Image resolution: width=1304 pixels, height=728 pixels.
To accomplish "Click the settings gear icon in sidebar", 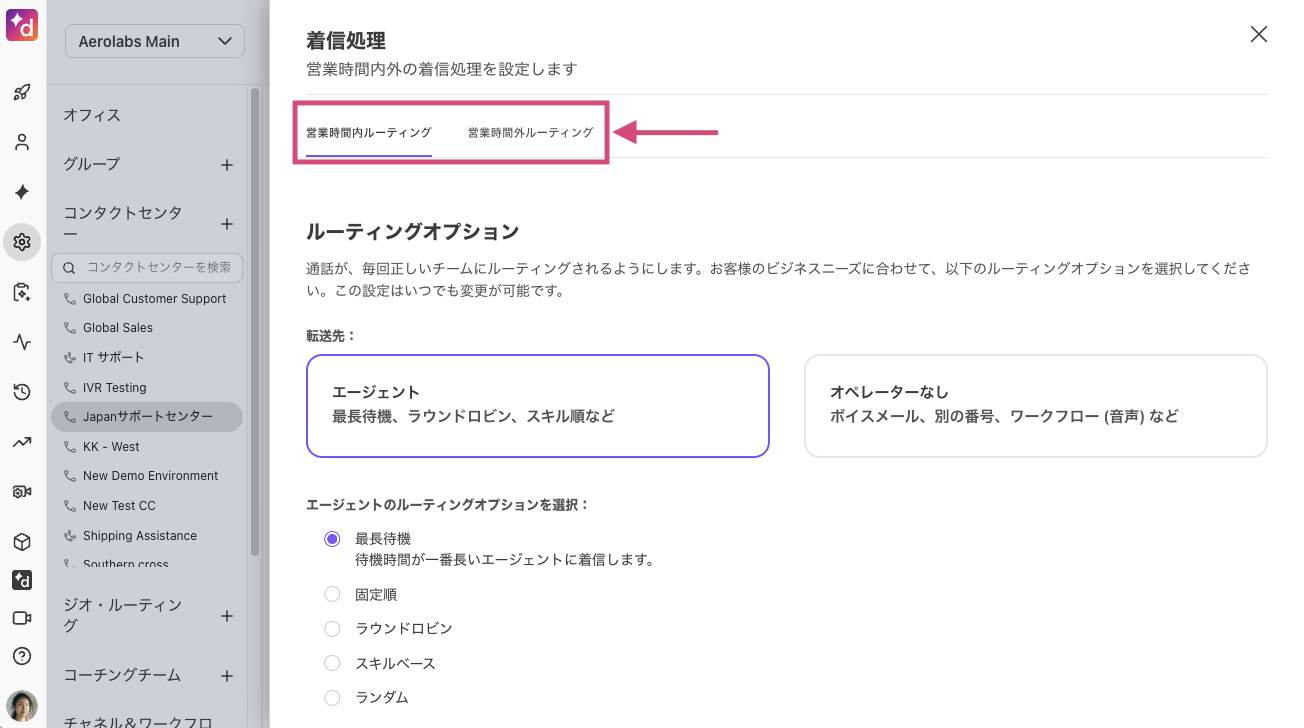I will coord(22,242).
